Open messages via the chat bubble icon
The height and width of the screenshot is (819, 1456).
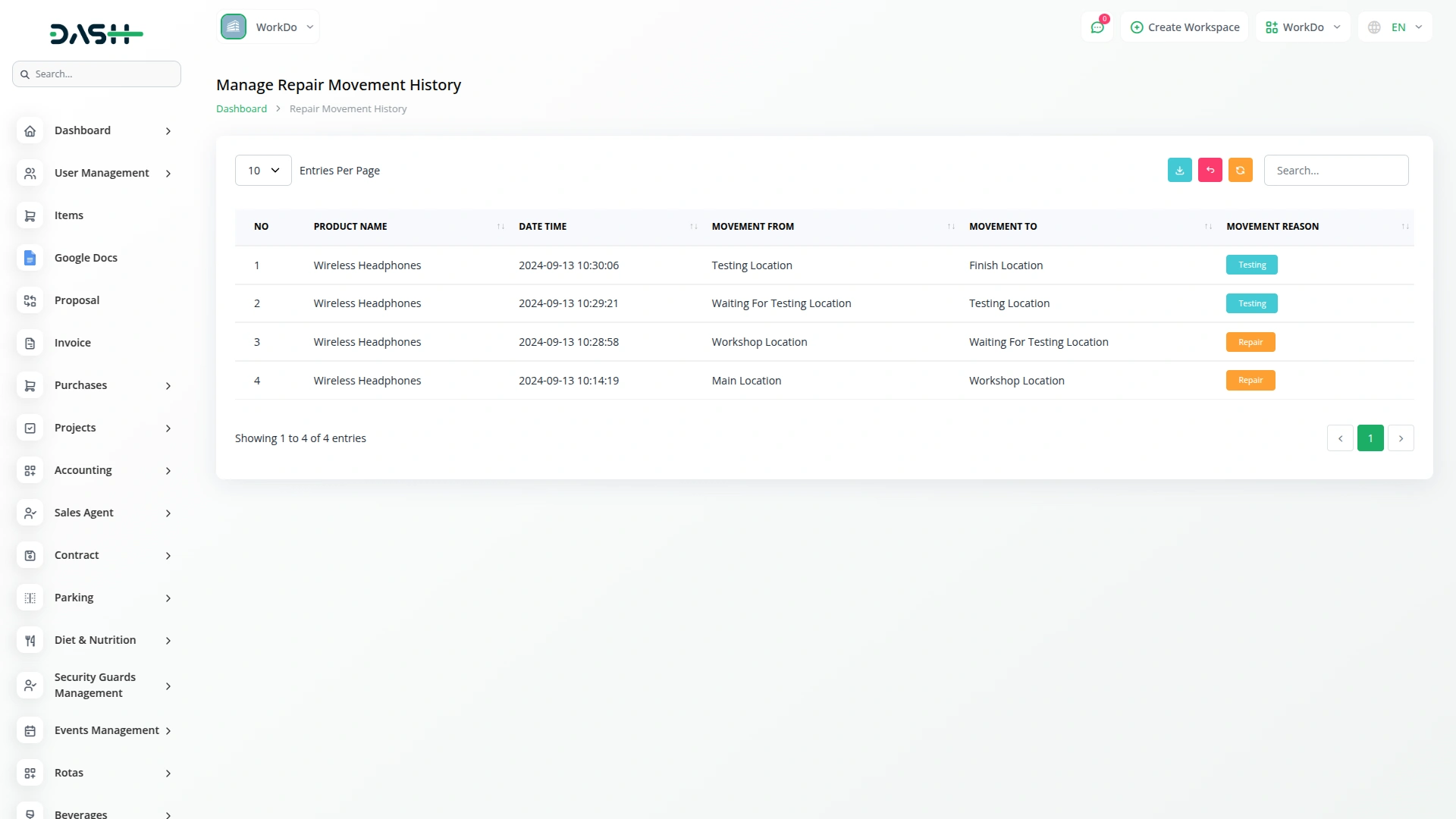tap(1097, 27)
